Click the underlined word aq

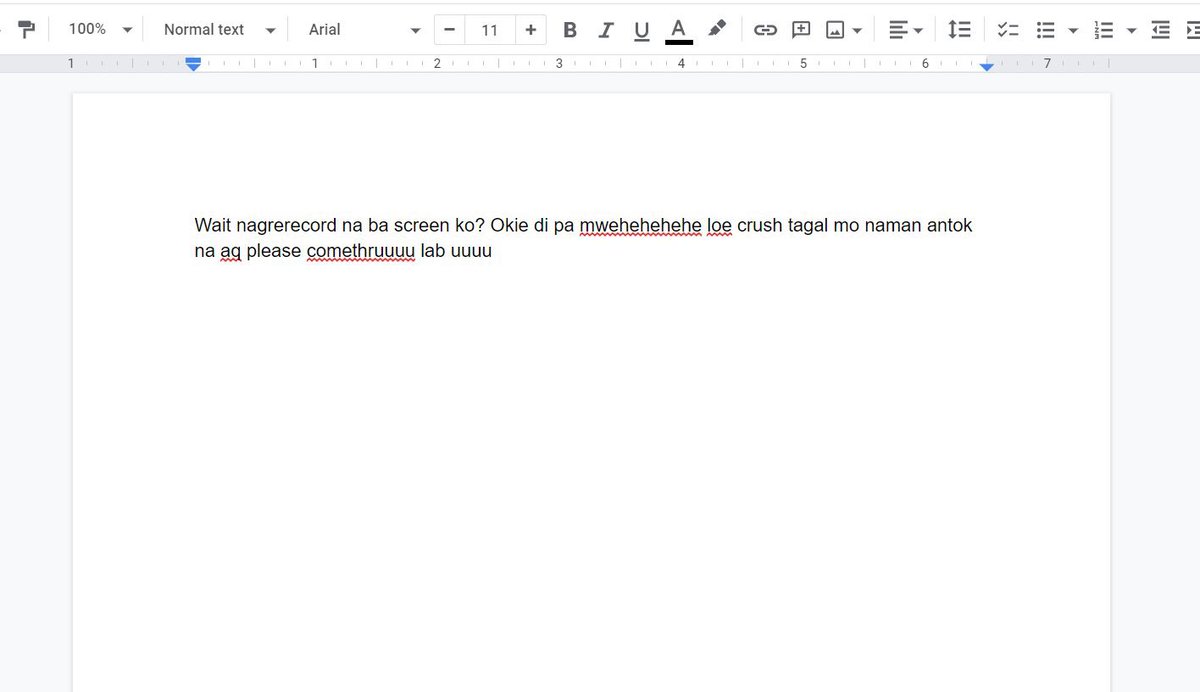click(231, 251)
